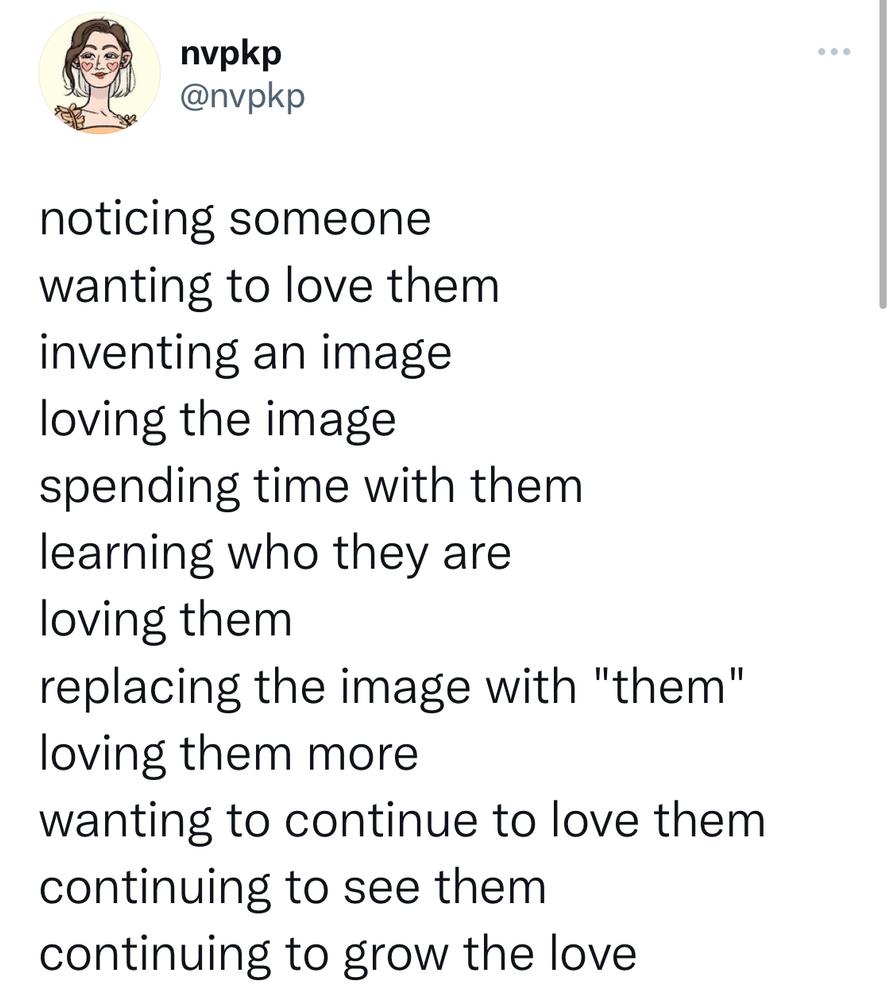894x1000 pixels.
Task: Click the line "noticing someone"
Action: point(235,219)
